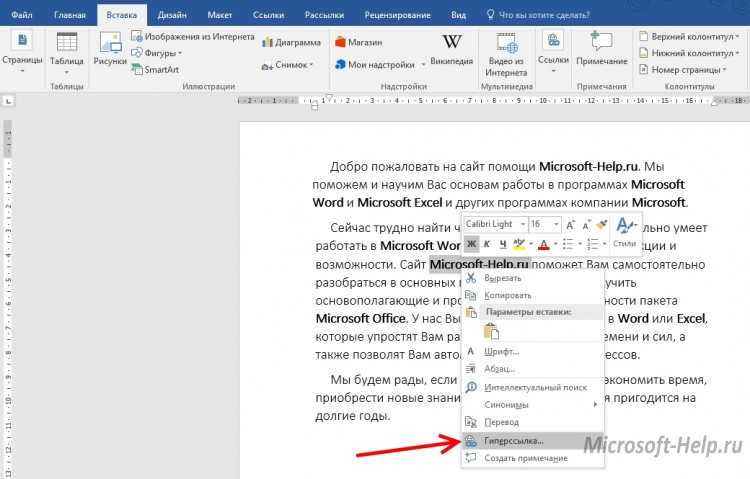Open Абзац... from context menu

point(533,368)
